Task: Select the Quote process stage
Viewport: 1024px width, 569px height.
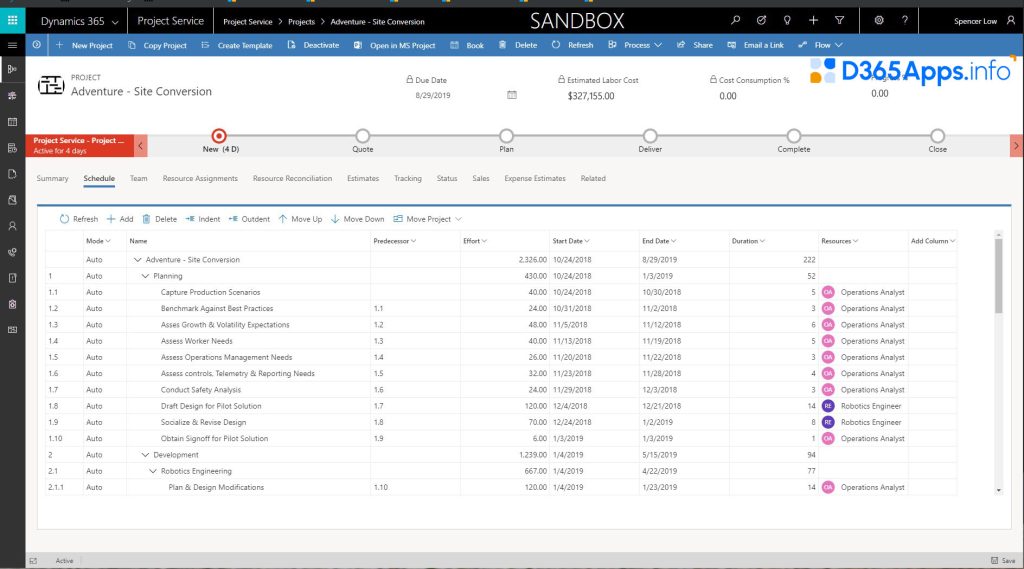Action: click(362, 136)
